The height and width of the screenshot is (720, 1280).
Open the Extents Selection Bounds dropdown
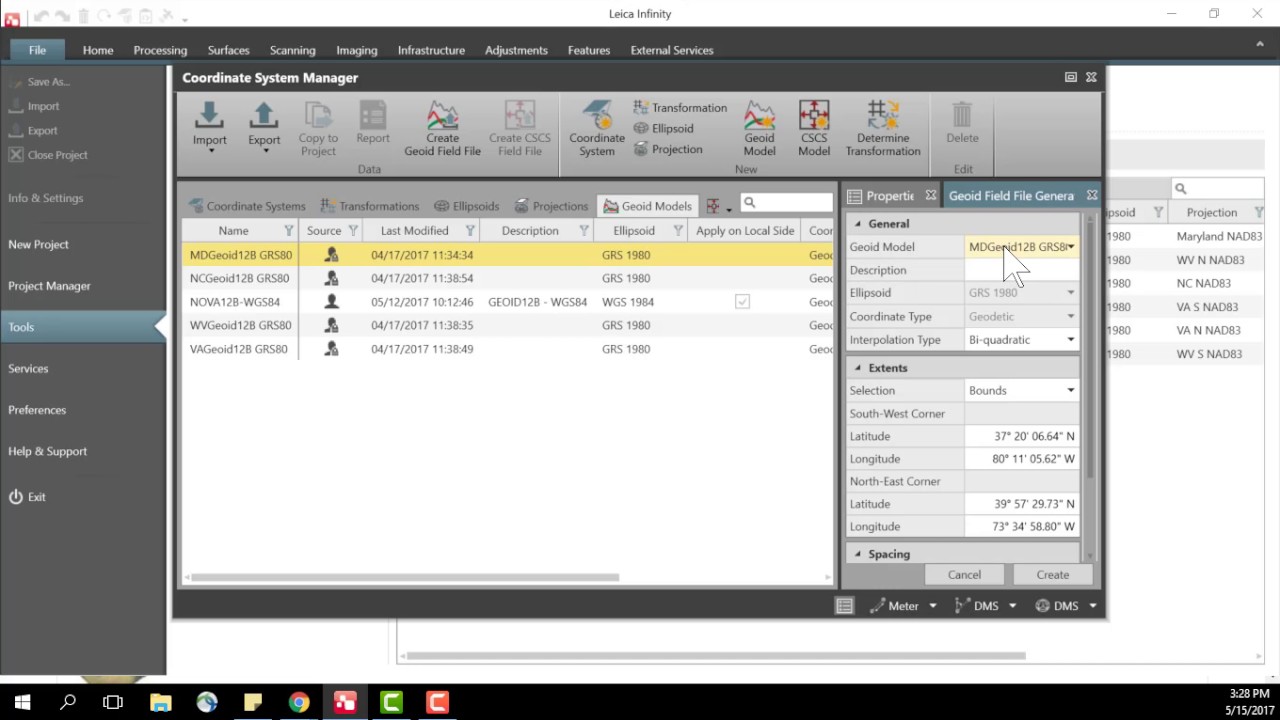tap(1070, 391)
